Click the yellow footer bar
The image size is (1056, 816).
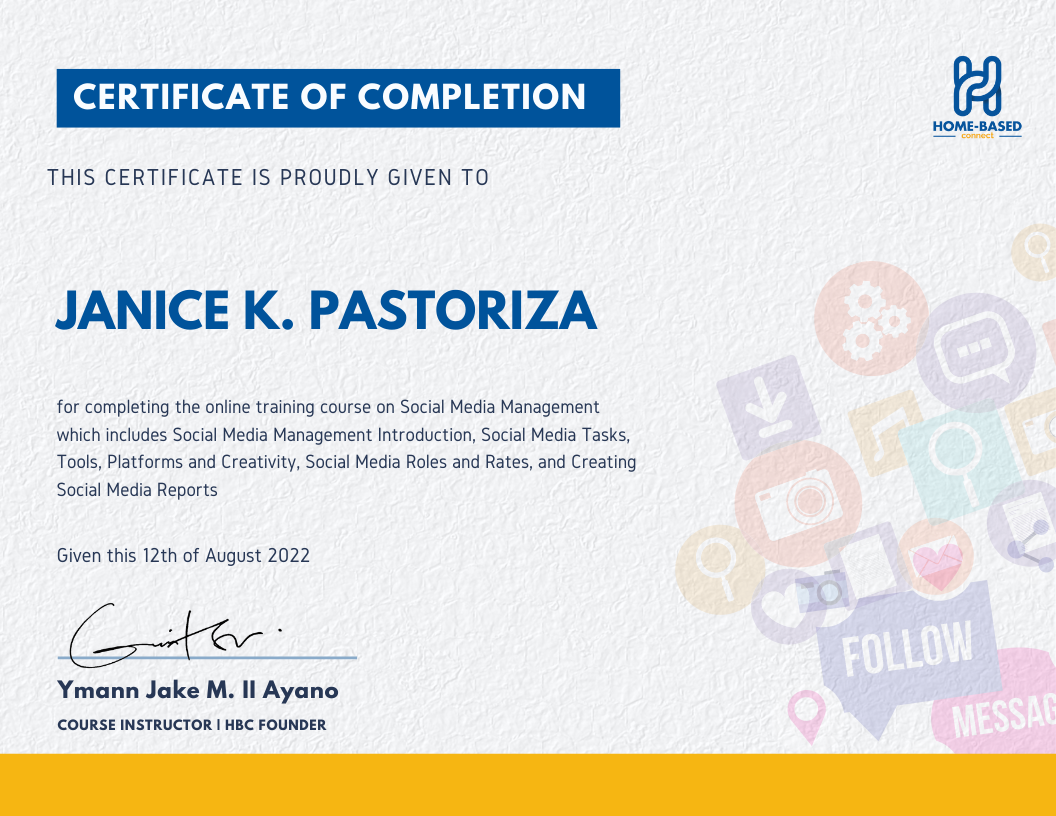[x=528, y=784]
